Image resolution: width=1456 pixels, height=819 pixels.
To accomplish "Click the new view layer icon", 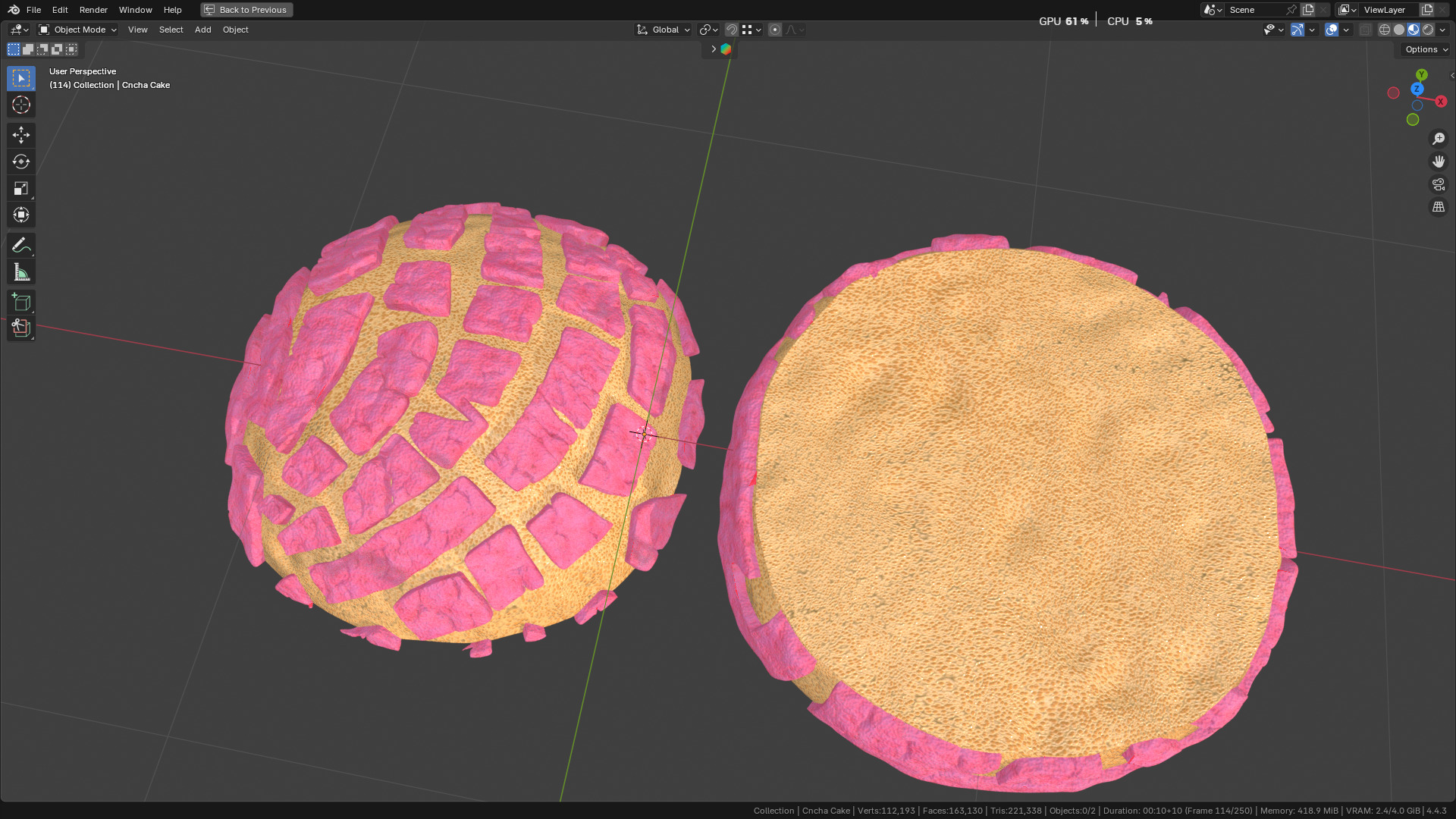I will coord(1427,10).
